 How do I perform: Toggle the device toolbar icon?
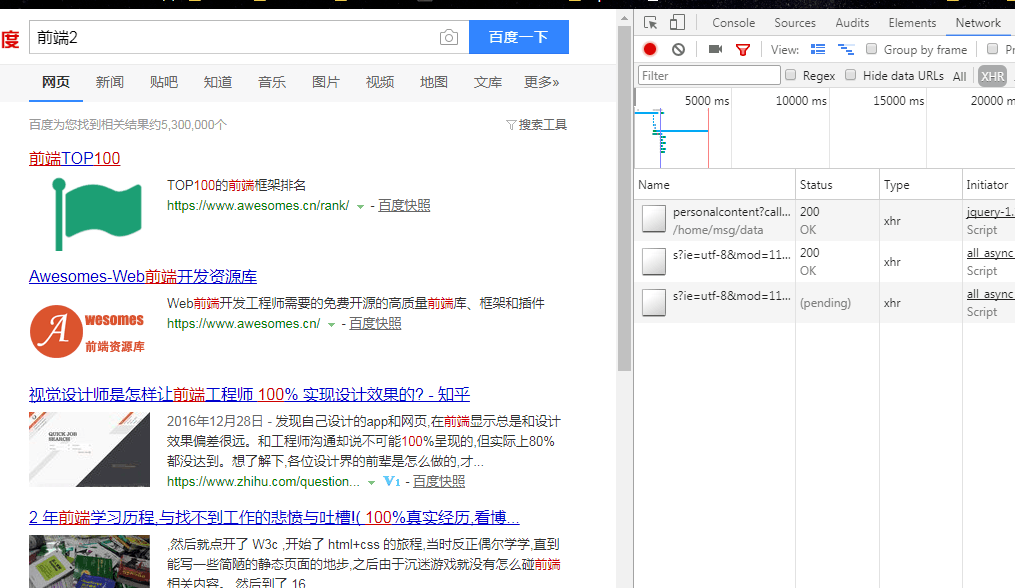677,23
